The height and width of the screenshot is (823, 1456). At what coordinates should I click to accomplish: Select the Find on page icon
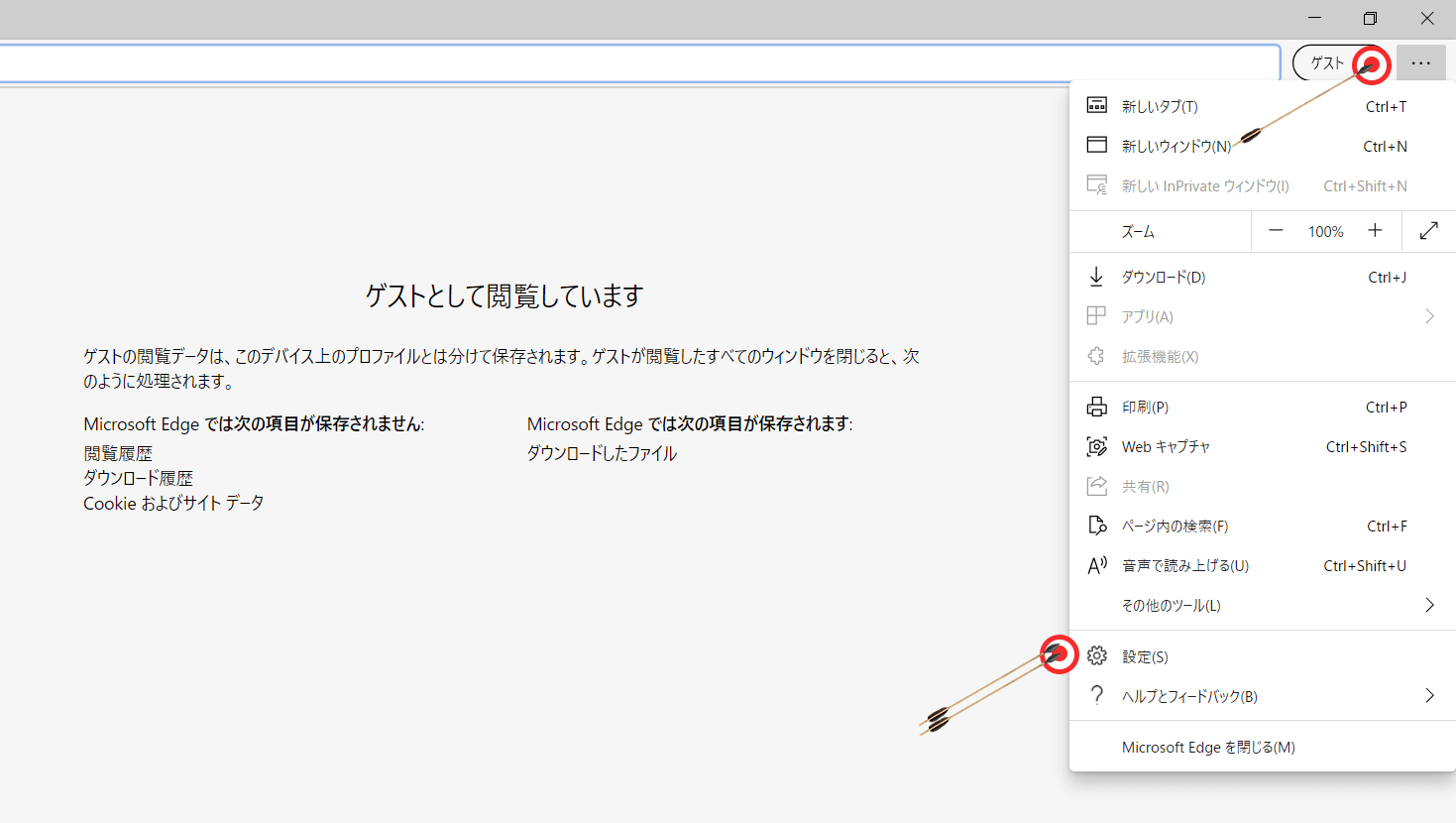(x=1097, y=526)
